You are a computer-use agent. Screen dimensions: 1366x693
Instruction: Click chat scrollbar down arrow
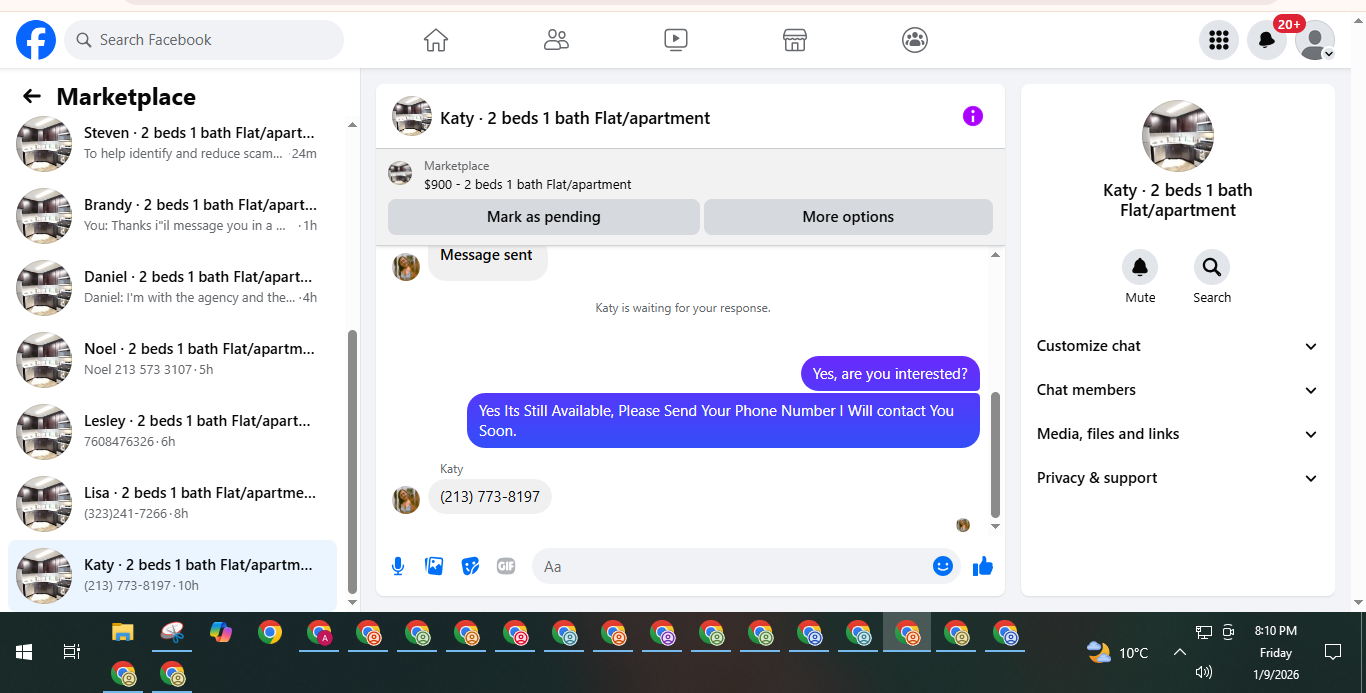995,526
